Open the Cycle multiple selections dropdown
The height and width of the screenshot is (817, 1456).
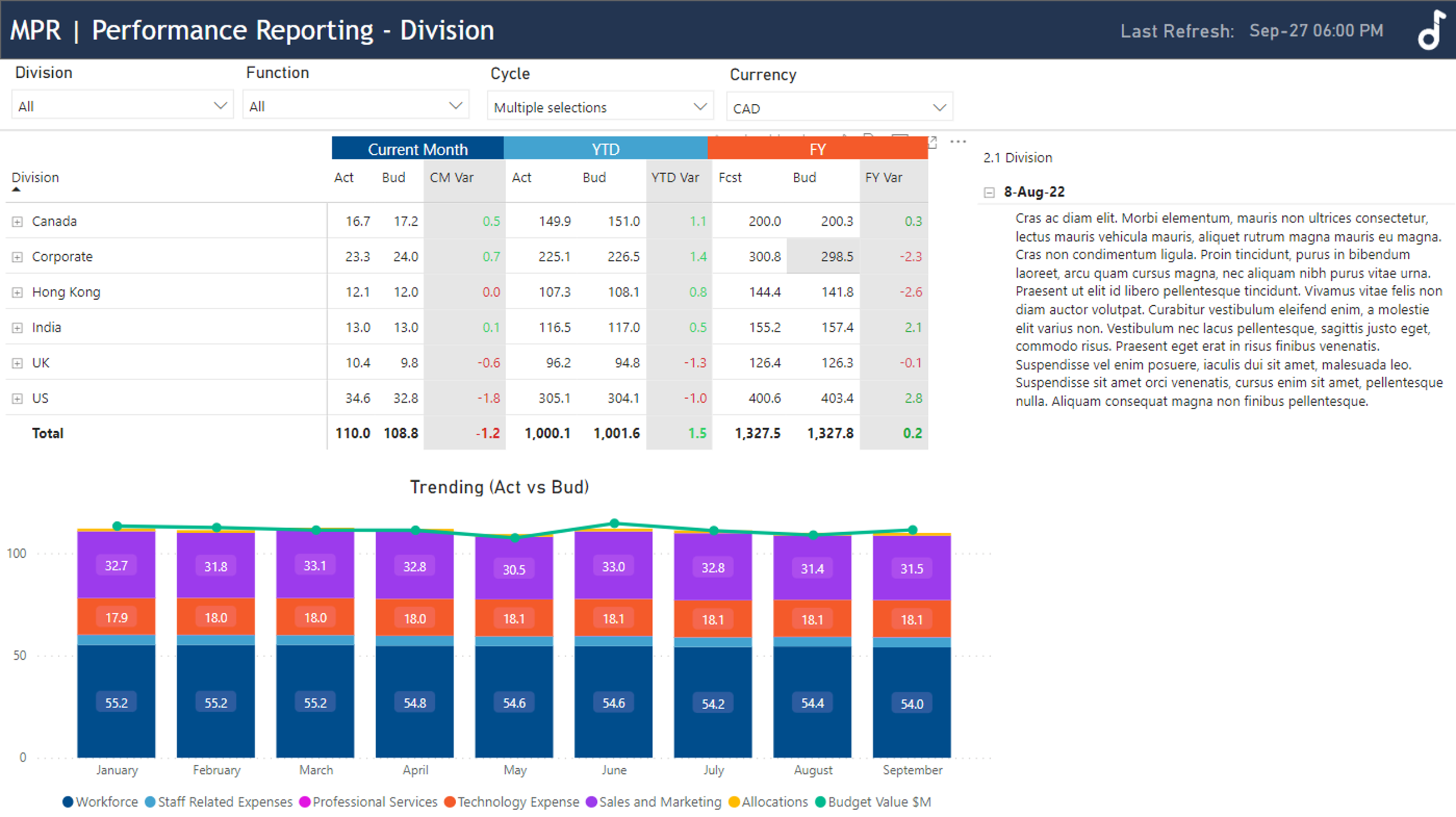700,107
